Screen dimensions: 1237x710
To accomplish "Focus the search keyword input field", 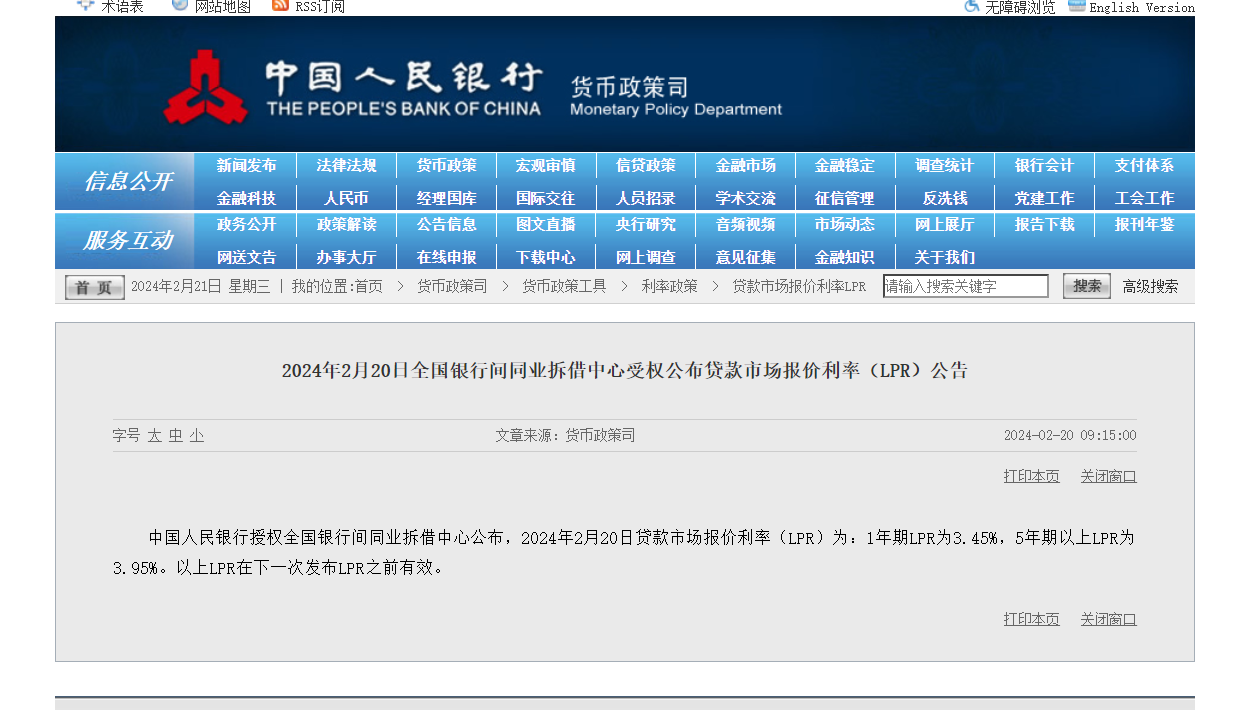I will (966, 286).
